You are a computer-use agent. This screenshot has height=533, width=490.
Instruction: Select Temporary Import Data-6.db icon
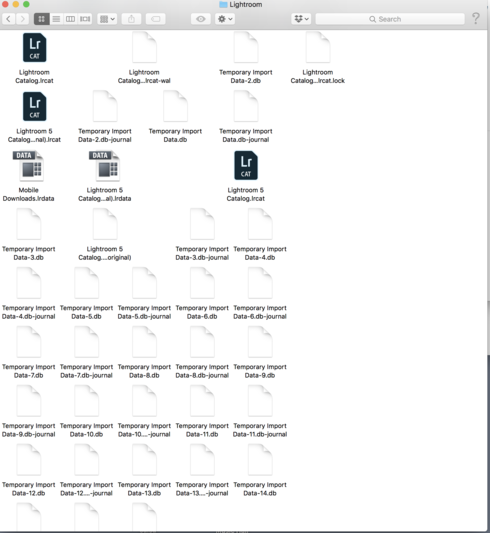(202, 283)
